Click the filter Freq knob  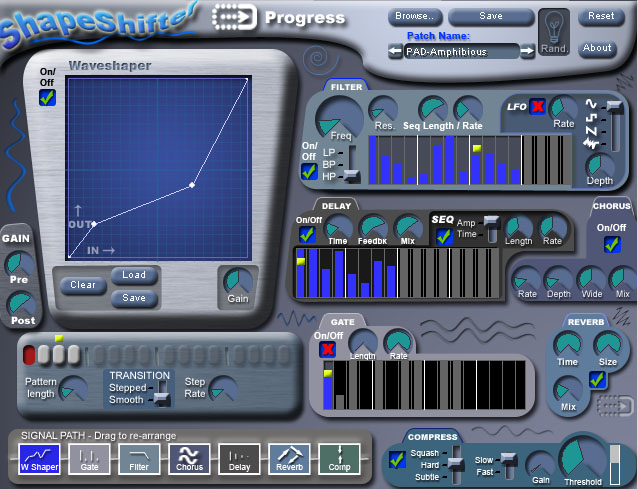(339, 119)
